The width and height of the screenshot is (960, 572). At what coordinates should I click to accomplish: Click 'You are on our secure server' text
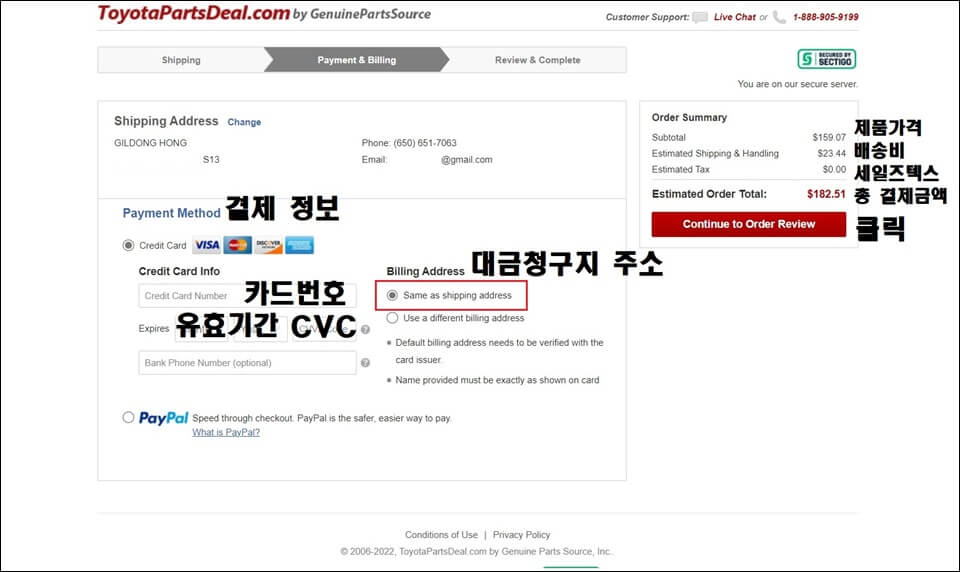797,84
